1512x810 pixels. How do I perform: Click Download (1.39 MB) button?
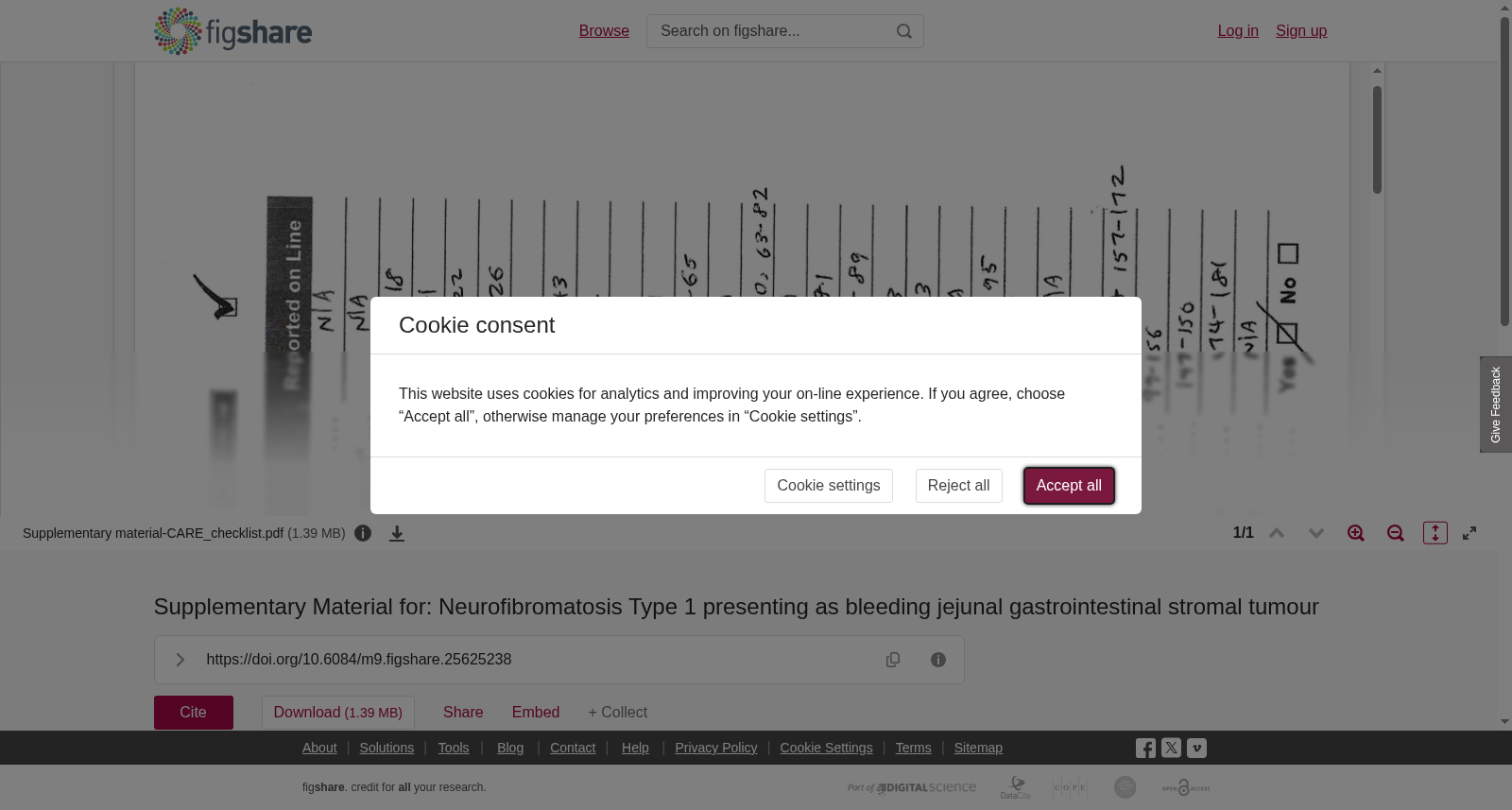tap(338, 713)
